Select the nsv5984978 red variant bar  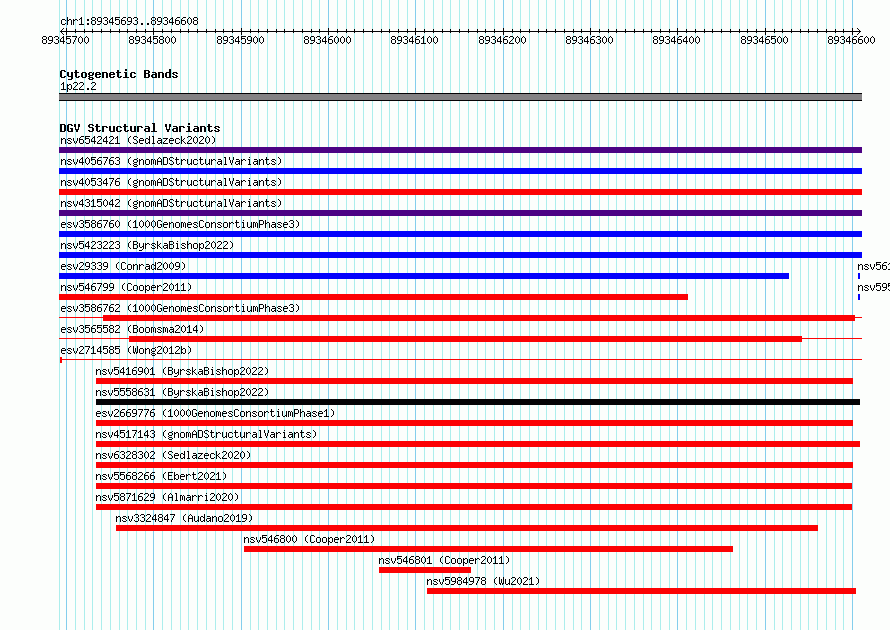coord(641,591)
